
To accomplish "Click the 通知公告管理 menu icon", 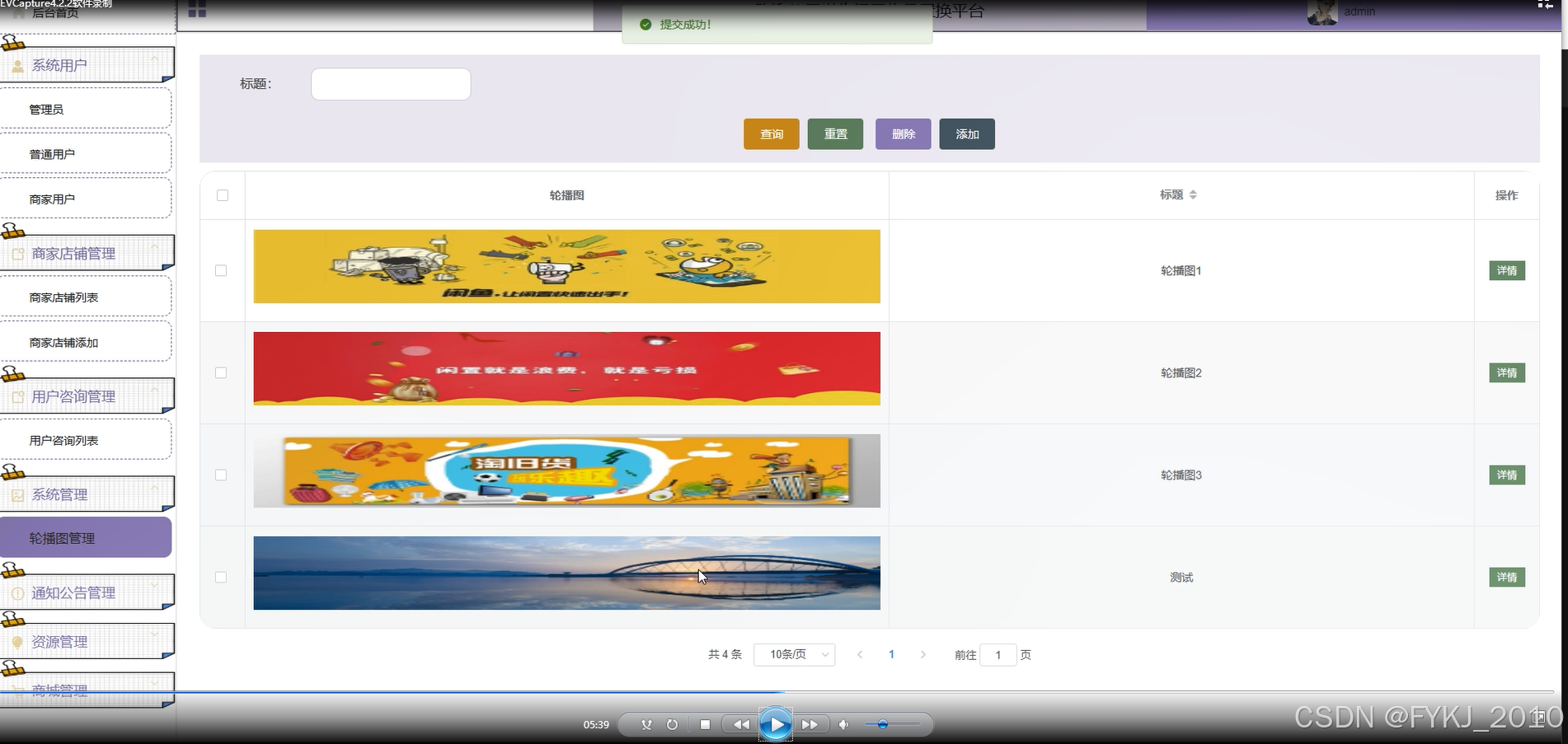I will [x=17, y=593].
